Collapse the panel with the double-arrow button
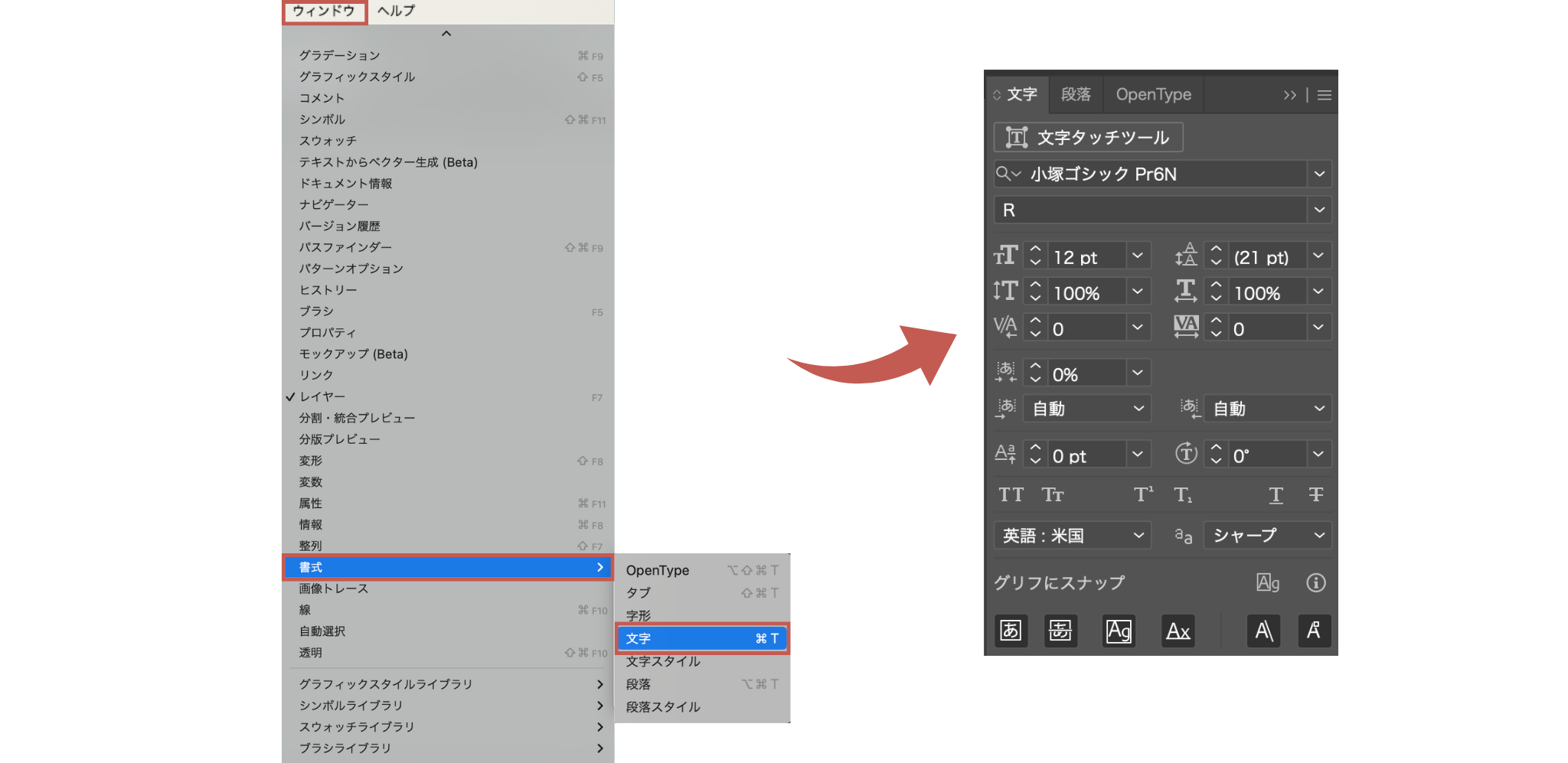The height and width of the screenshot is (763, 1568). click(1289, 94)
